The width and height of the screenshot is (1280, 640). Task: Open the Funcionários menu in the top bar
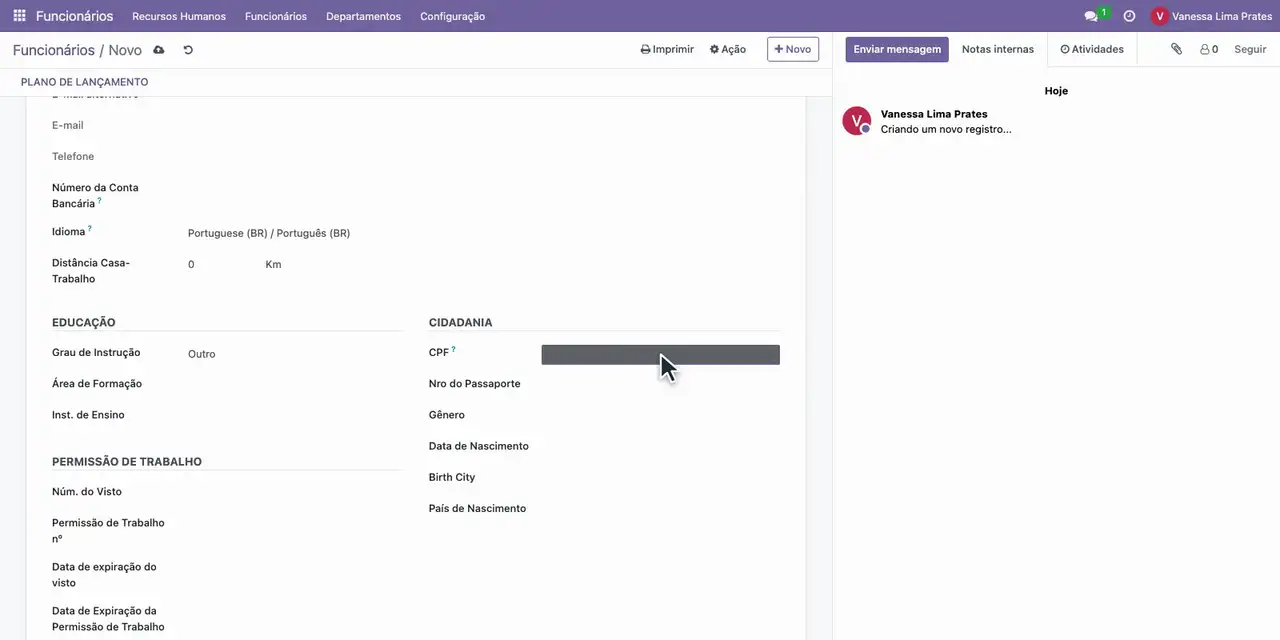[276, 16]
